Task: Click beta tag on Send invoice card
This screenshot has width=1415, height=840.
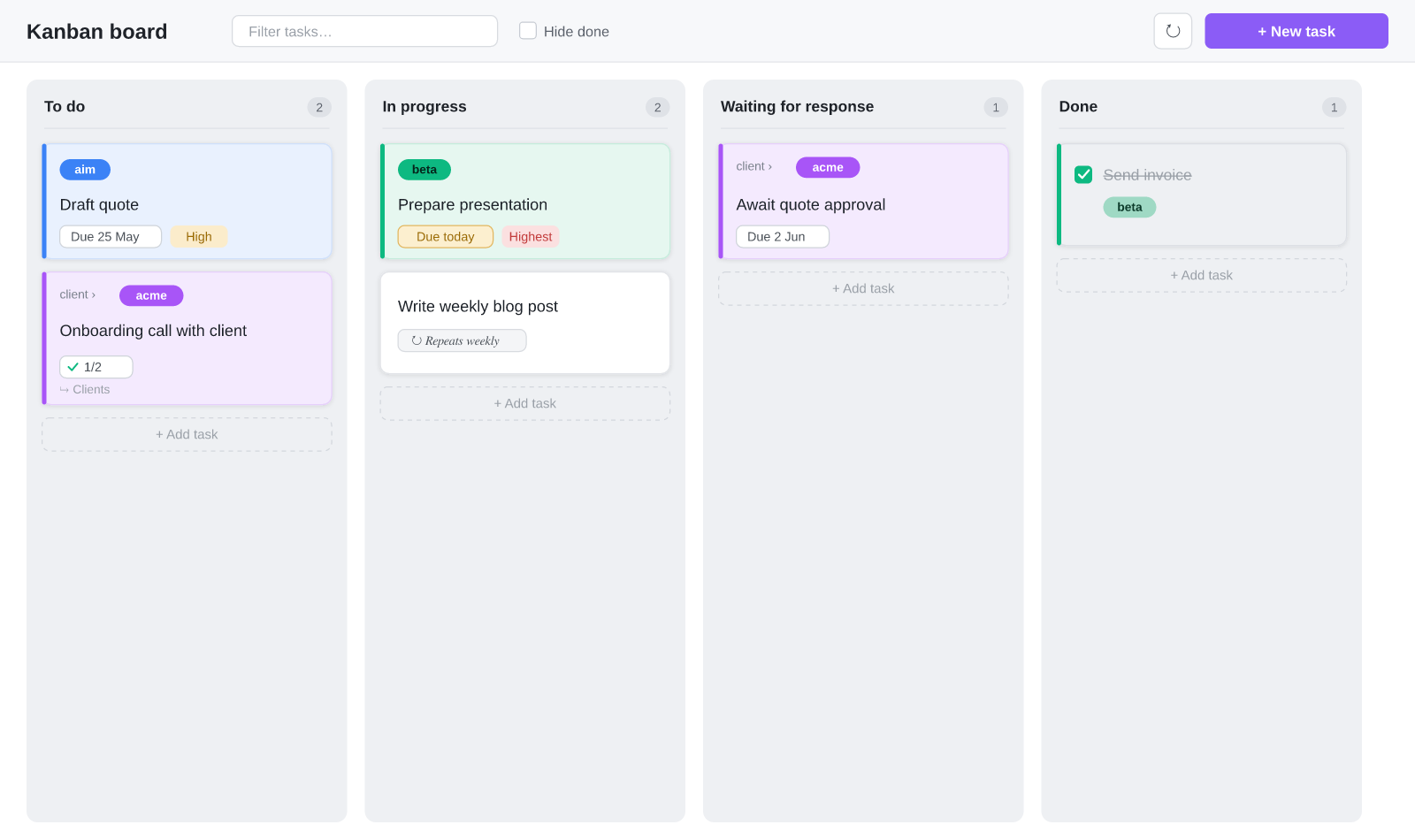Action: tap(1129, 207)
